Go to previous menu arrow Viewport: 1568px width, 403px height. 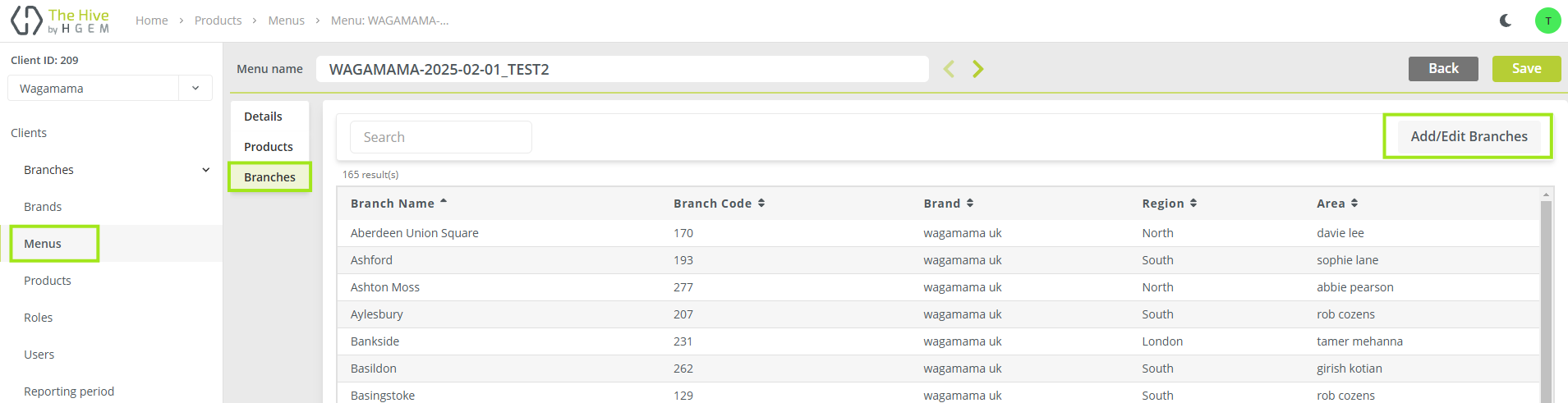click(949, 69)
